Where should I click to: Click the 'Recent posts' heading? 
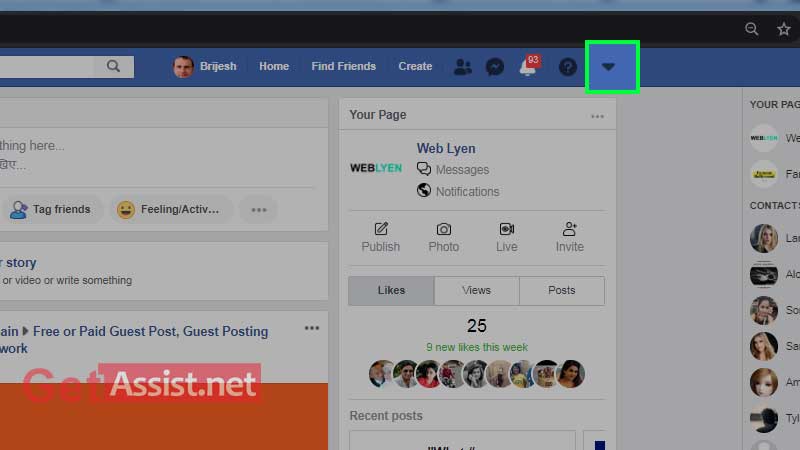(386, 416)
